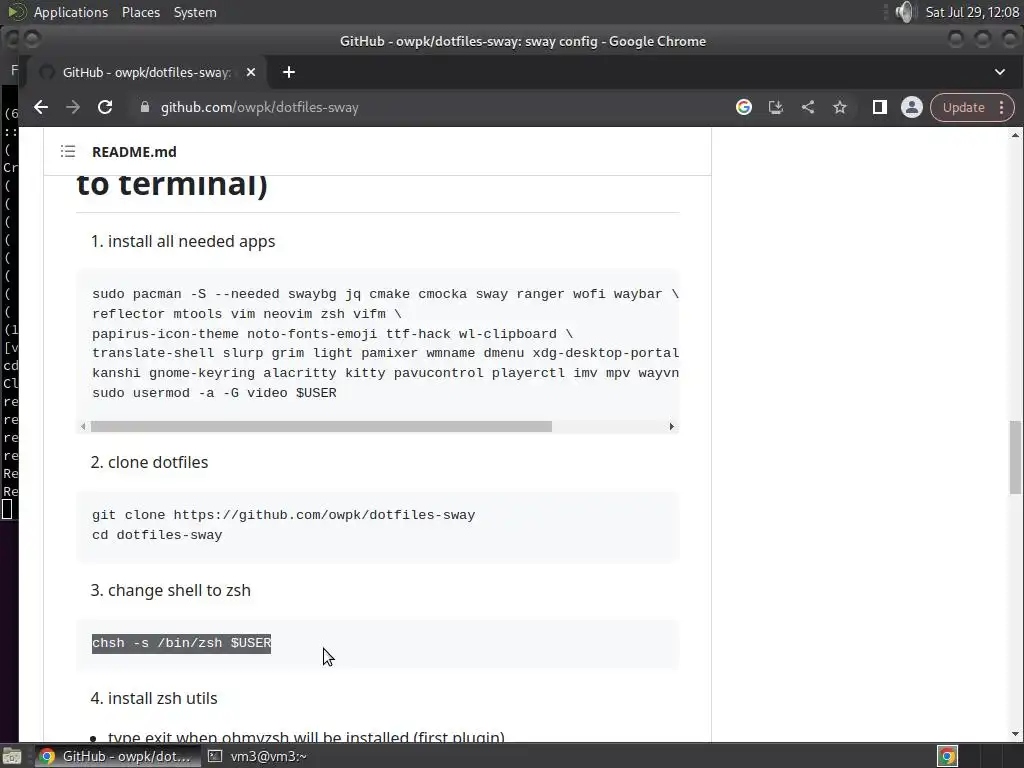The image size is (1024, 768).
Task: Switch to vm3@vm3:~ terminal taskbar item
Action: (257, 756)
